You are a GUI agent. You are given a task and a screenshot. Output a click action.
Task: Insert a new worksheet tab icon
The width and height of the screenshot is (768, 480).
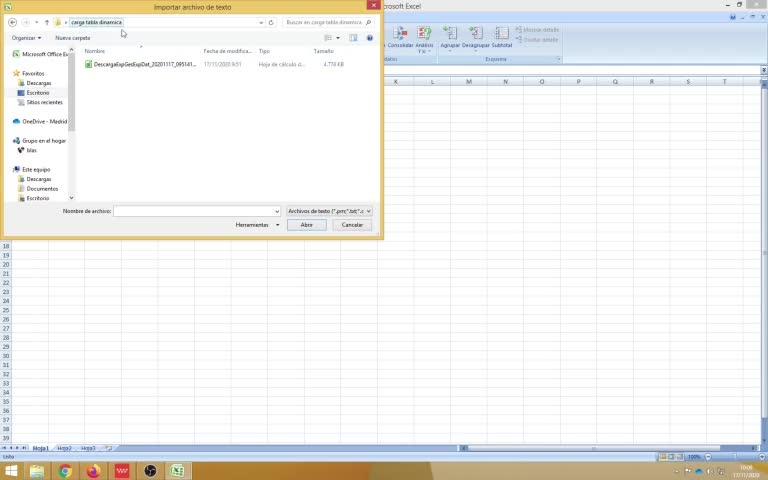(x=109, y=448)
